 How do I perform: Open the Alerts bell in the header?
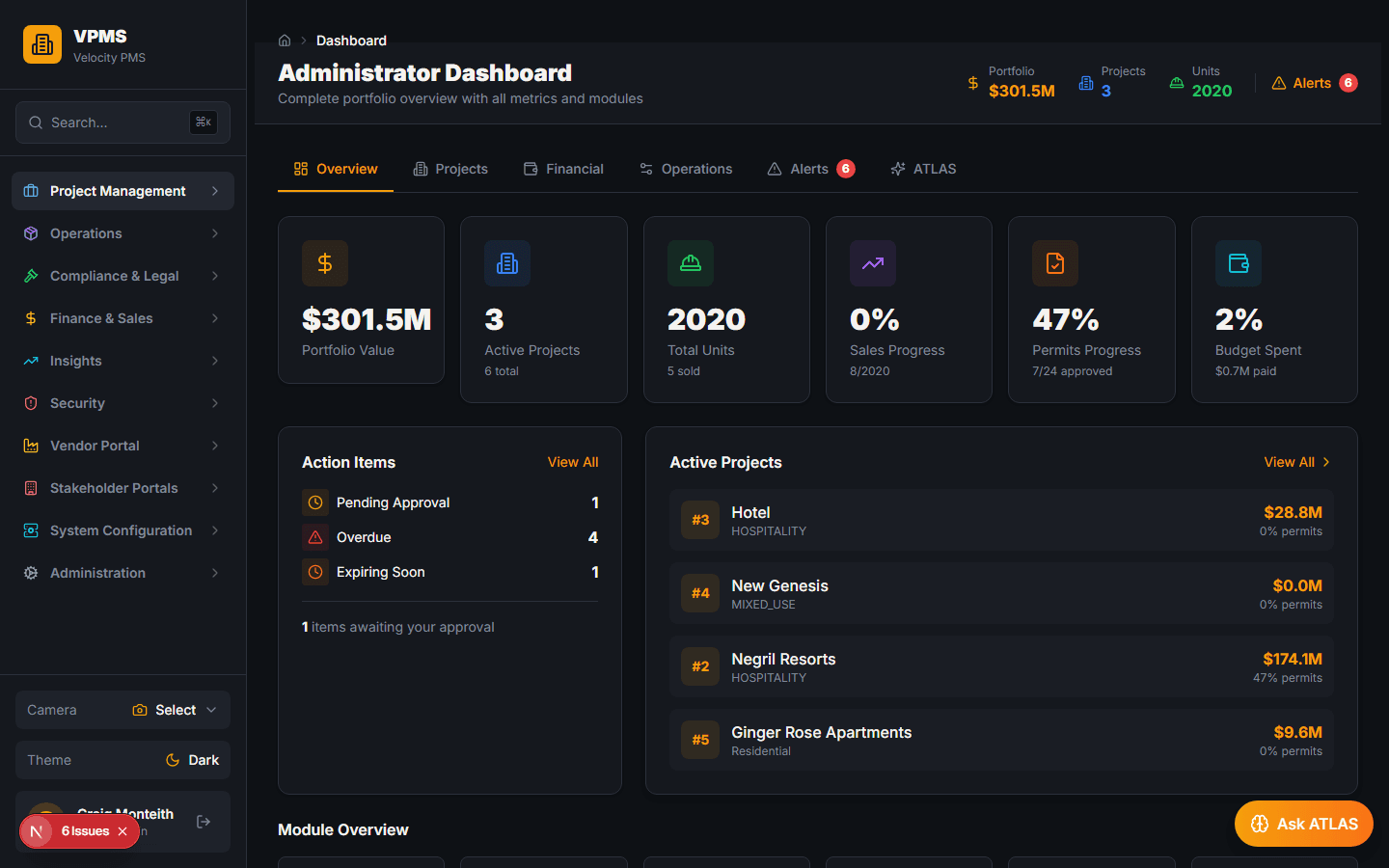click(1278, 82)
